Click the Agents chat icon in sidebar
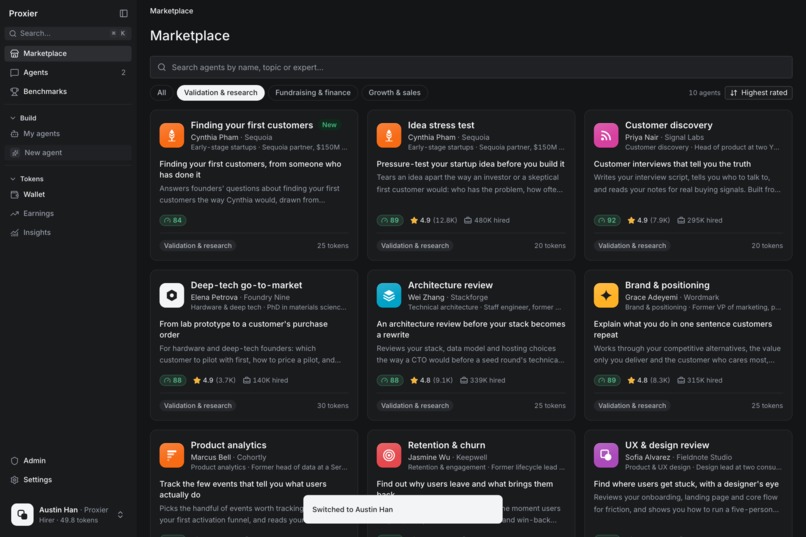This screenshot has width=806, height=537. click(14, 72)
